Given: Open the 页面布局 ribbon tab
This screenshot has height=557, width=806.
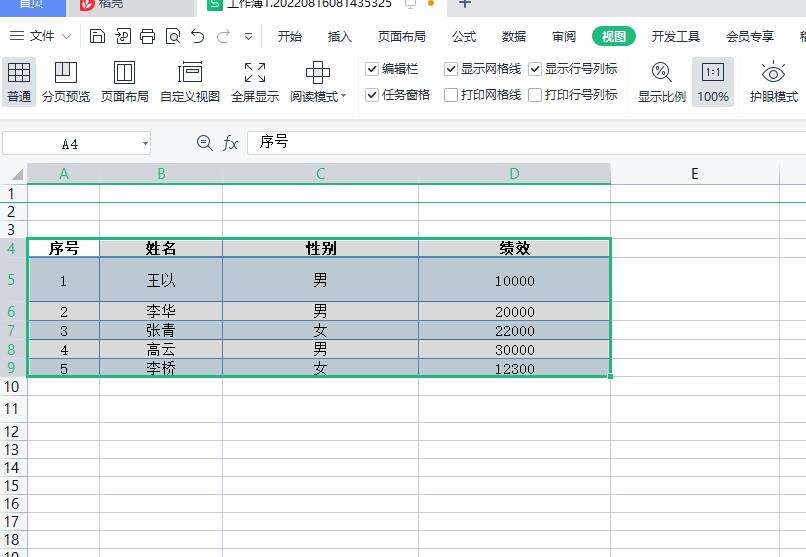Looking at the screenshot, I should point(402,36).
